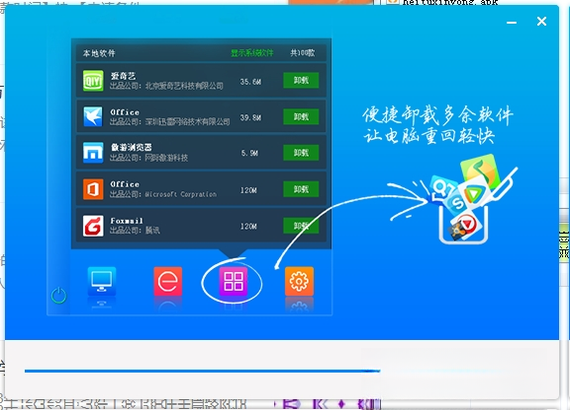Click the Foxmail app name

point(127,221)
